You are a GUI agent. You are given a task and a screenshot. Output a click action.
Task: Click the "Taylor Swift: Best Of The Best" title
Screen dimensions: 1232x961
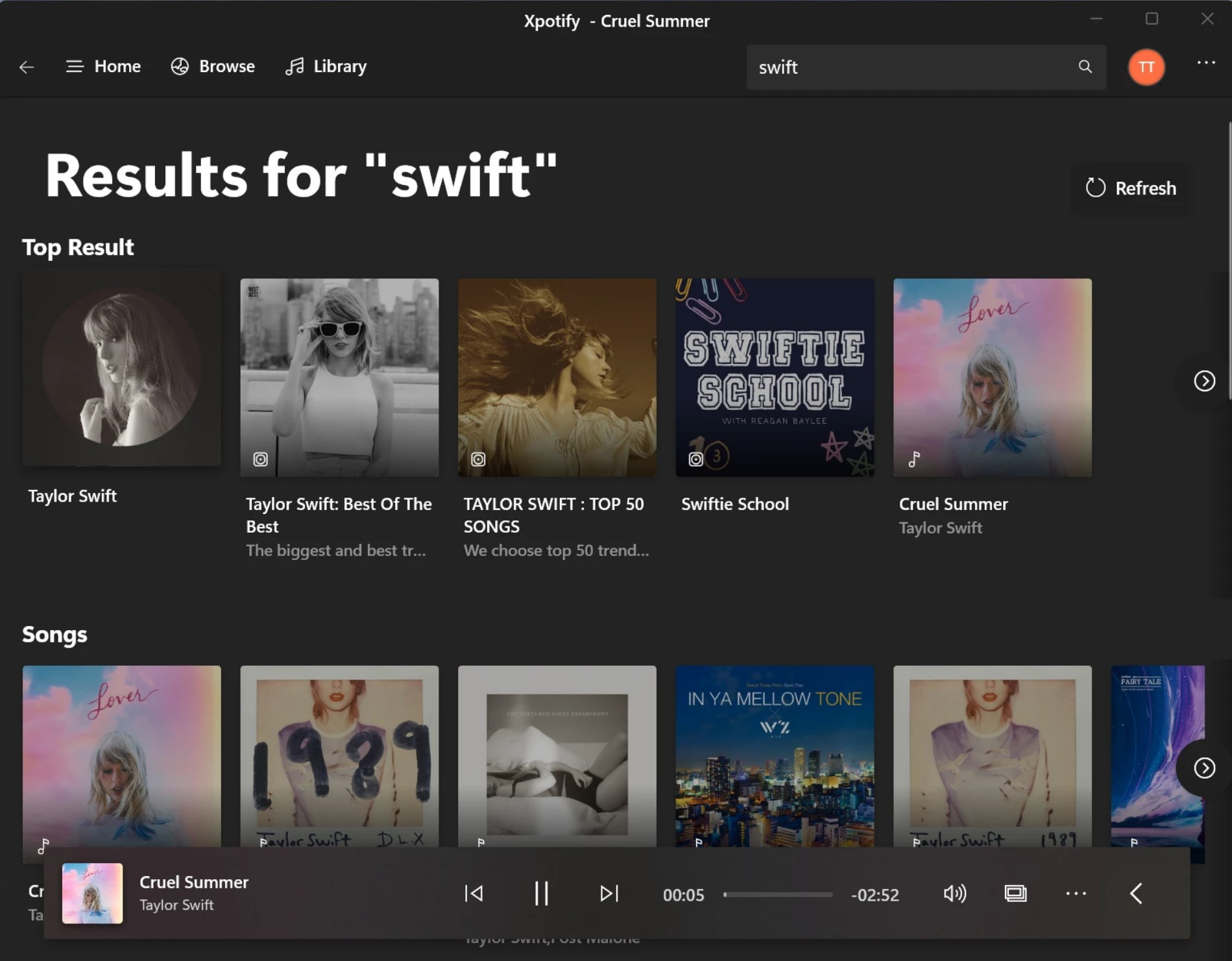point(339,515)
